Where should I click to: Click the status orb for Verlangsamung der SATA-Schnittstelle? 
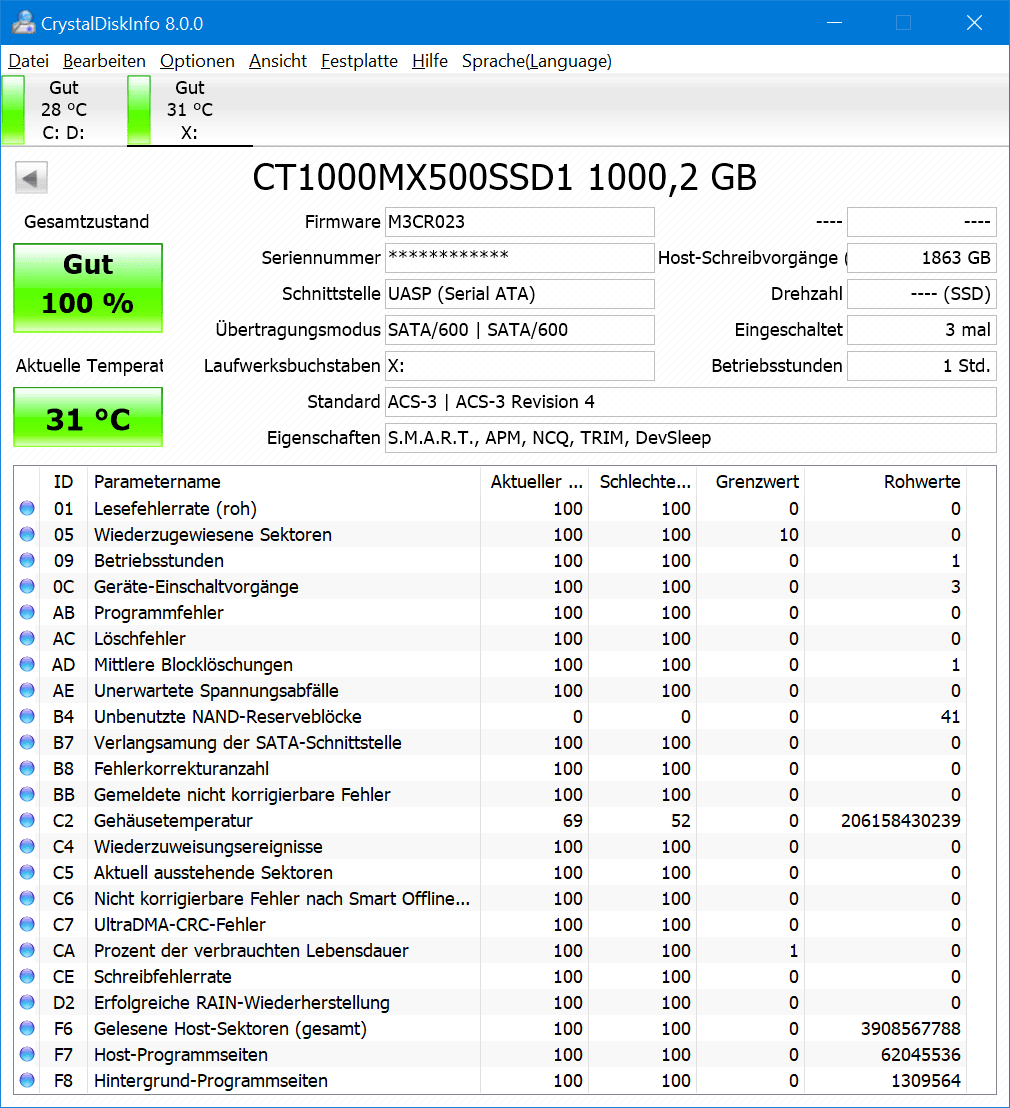[27, 742]
